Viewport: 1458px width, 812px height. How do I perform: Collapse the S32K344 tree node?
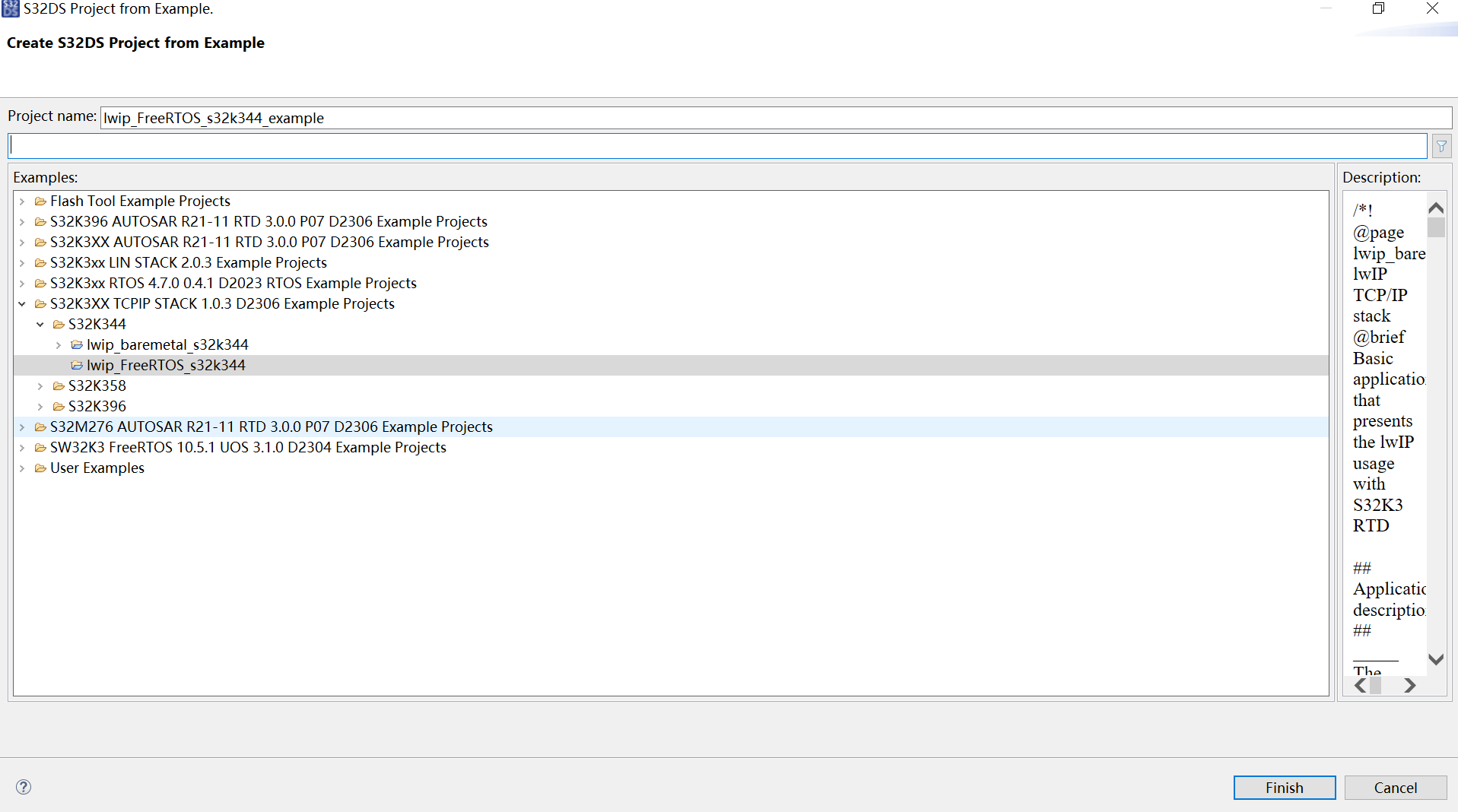pos(40,324)
